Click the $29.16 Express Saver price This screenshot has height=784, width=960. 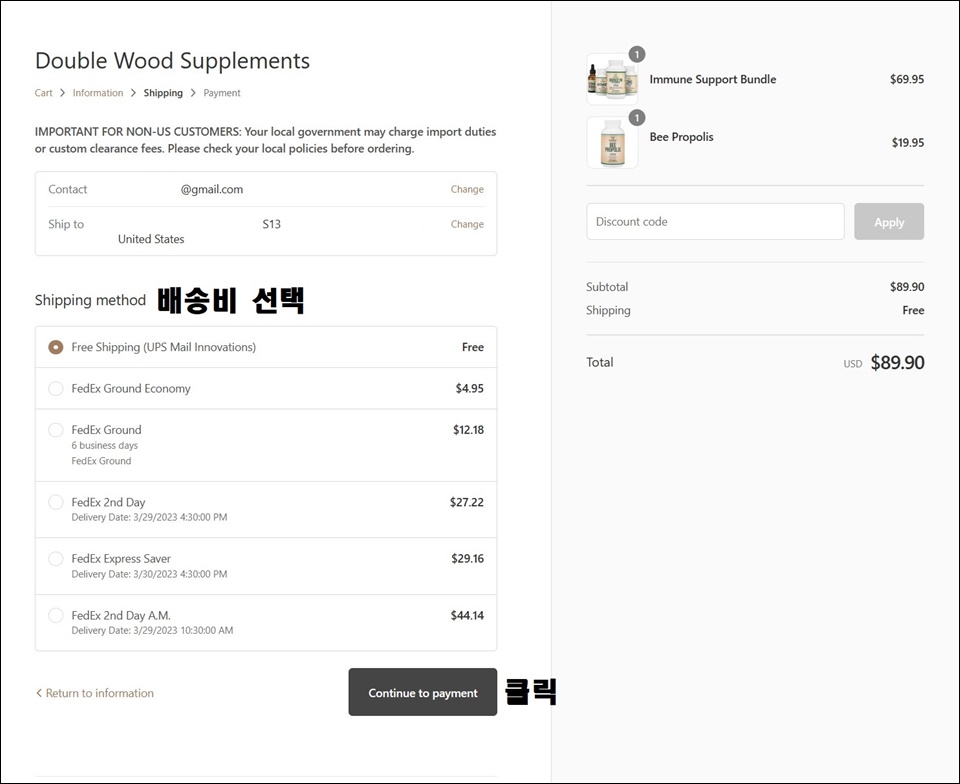pos(468,558)
